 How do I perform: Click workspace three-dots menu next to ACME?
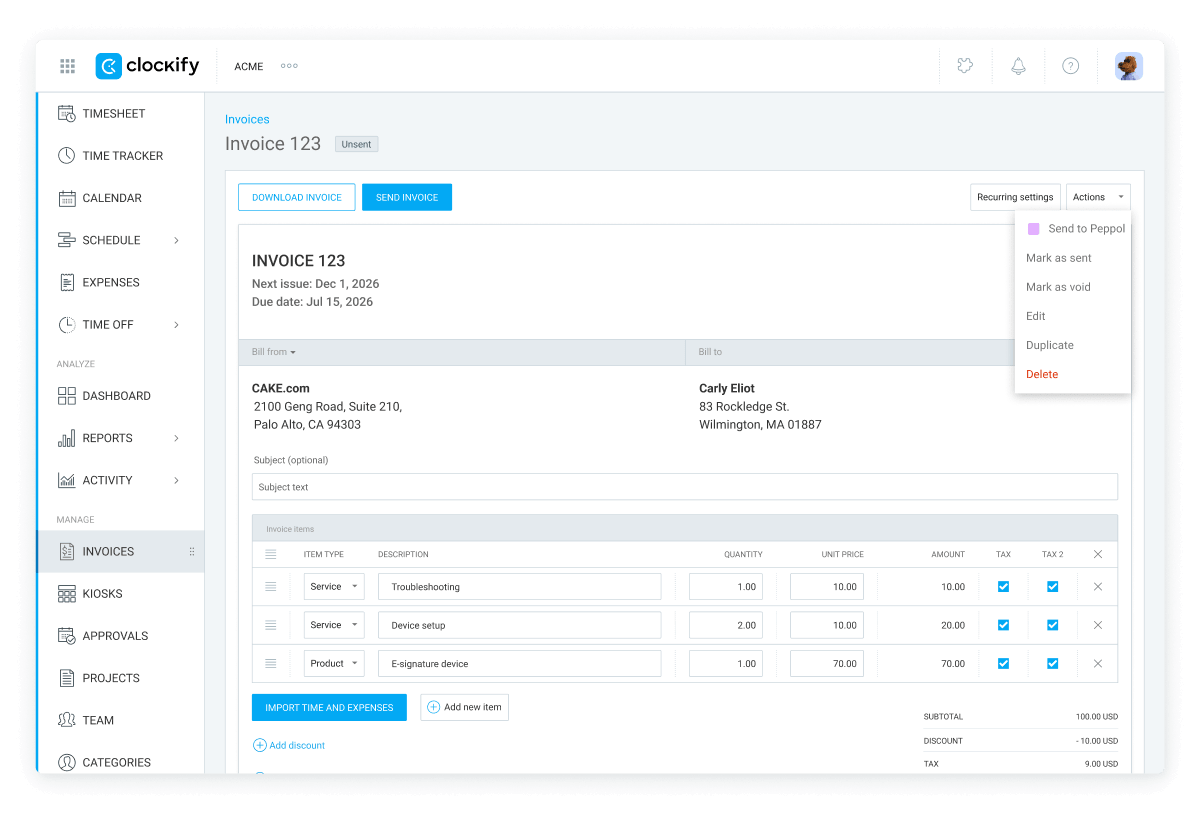click(289, 66)
